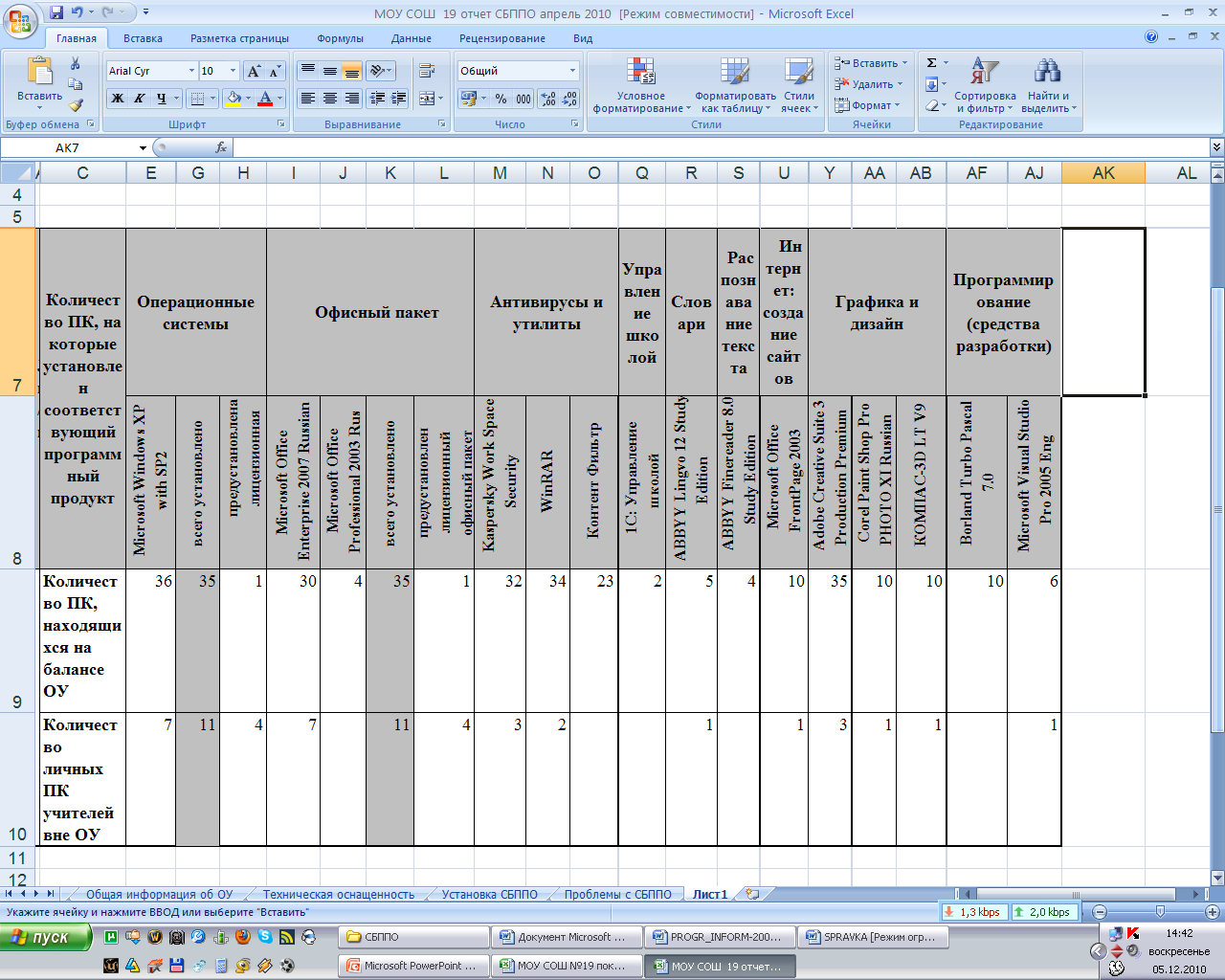Select column AK header
1225x980 pixels.
click(1103, 172)
